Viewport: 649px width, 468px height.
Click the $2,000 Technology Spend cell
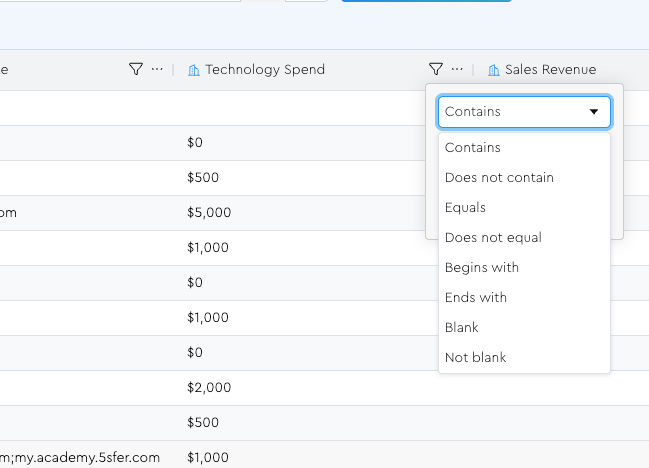209,388
